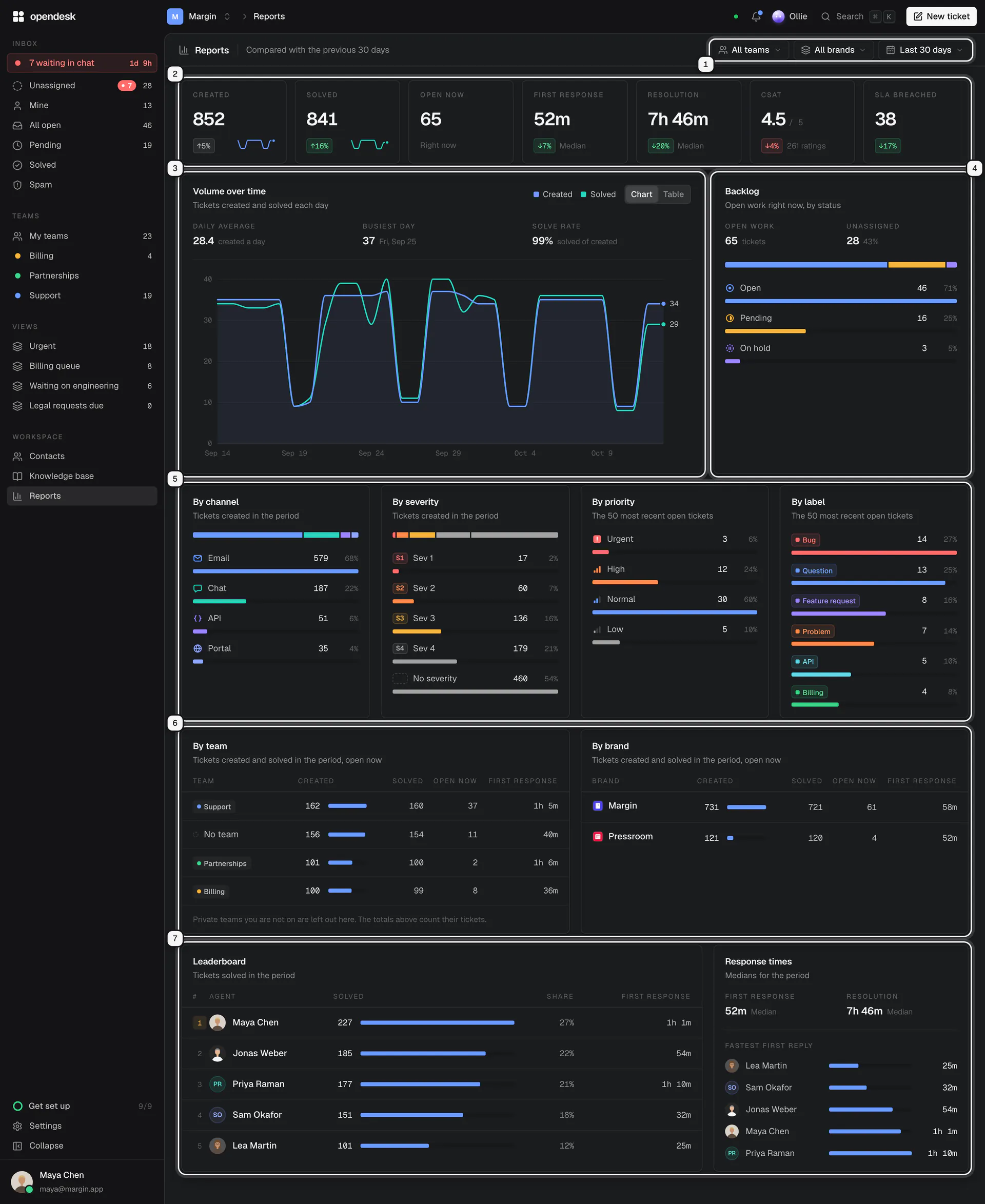Click the Urgent priority row

pyautogui.click(x=675, y=544)
